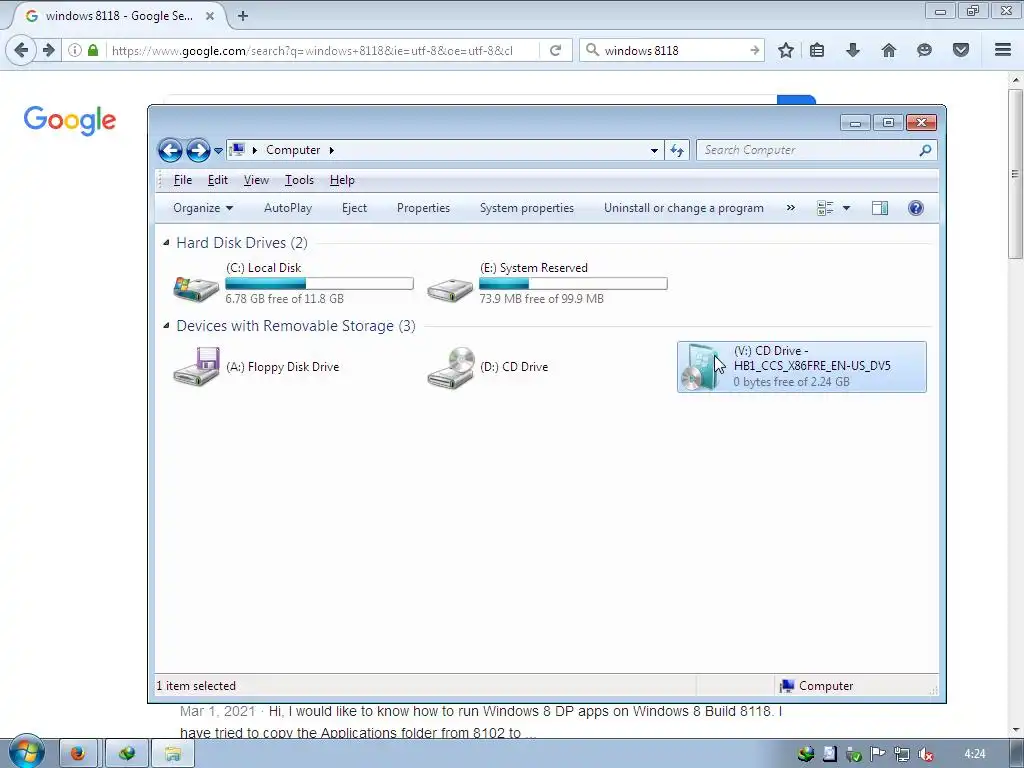Open the Windows Start orb

click(x=27, y=752)
